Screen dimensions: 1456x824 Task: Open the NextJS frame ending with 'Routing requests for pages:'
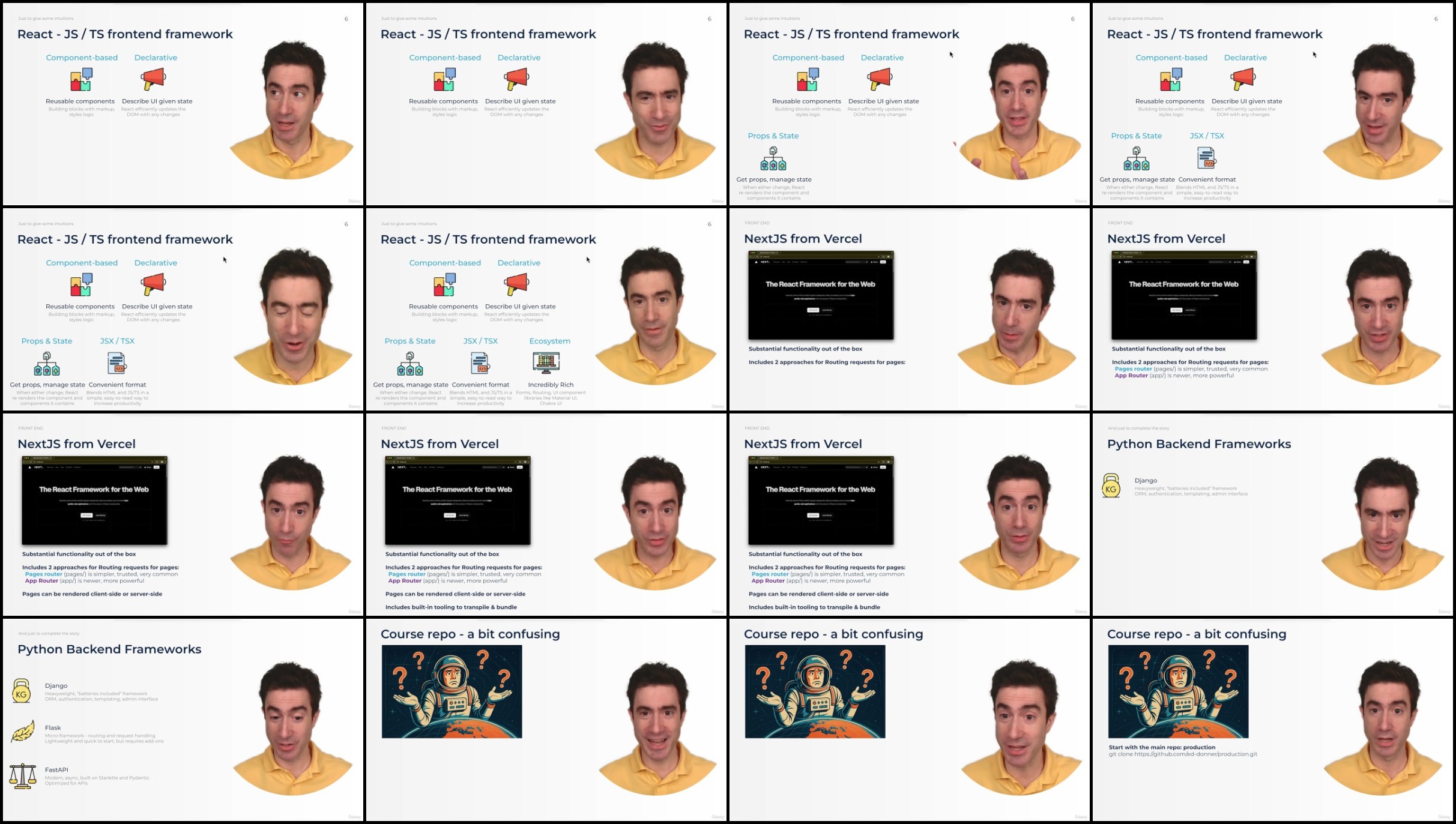coord(909,309)
